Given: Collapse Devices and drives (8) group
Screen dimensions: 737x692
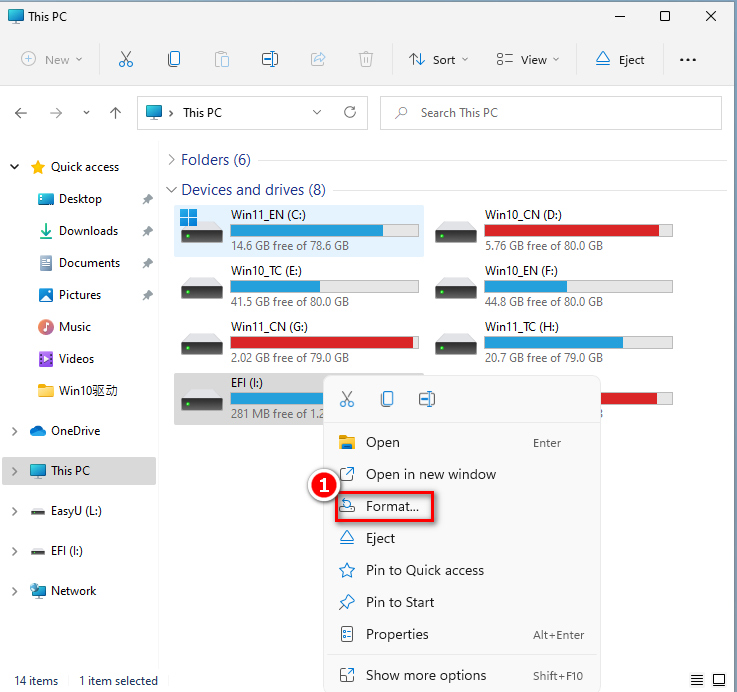Looking at the screenshot, I should [172, 190].
